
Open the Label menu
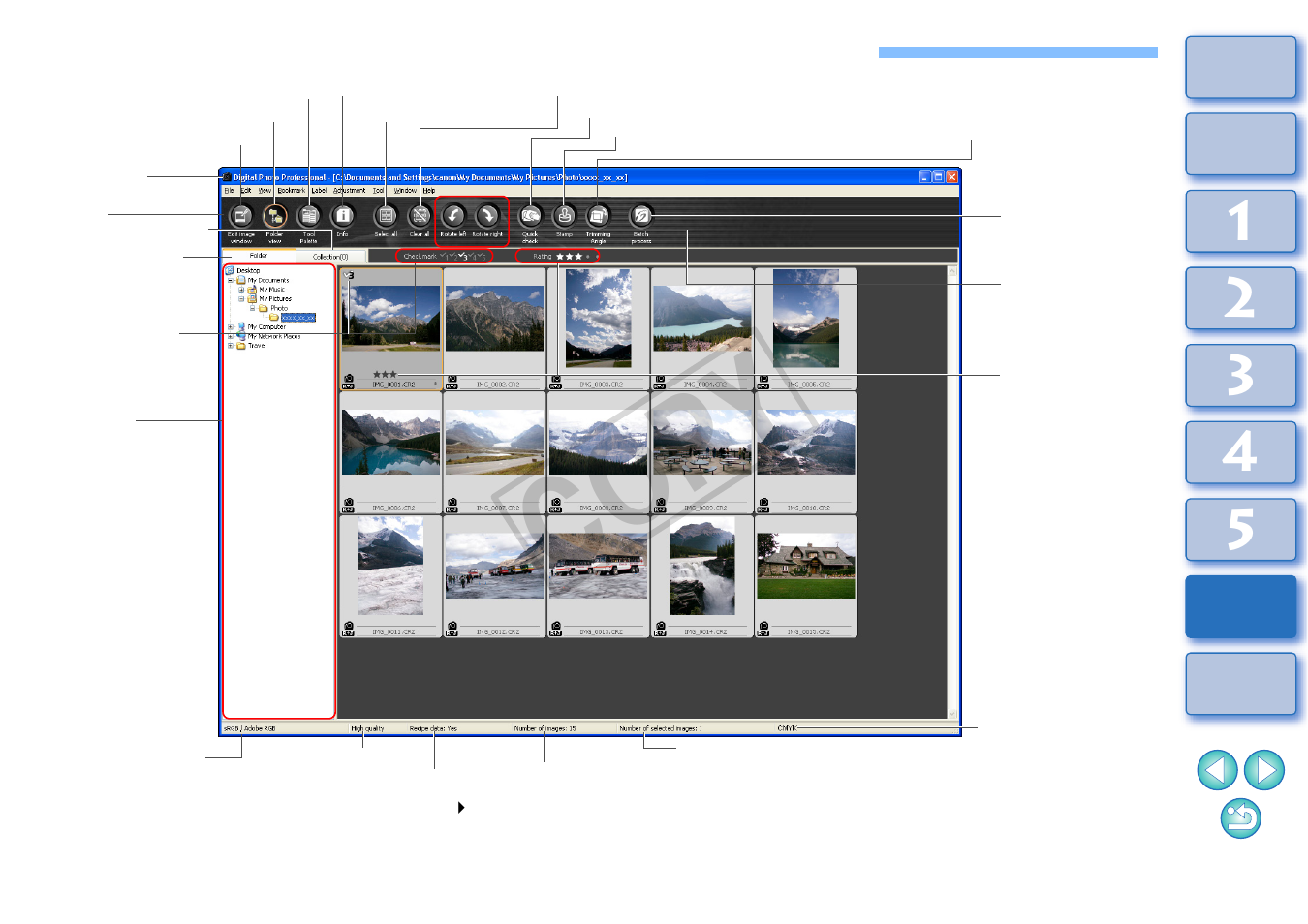pos(319,191)
